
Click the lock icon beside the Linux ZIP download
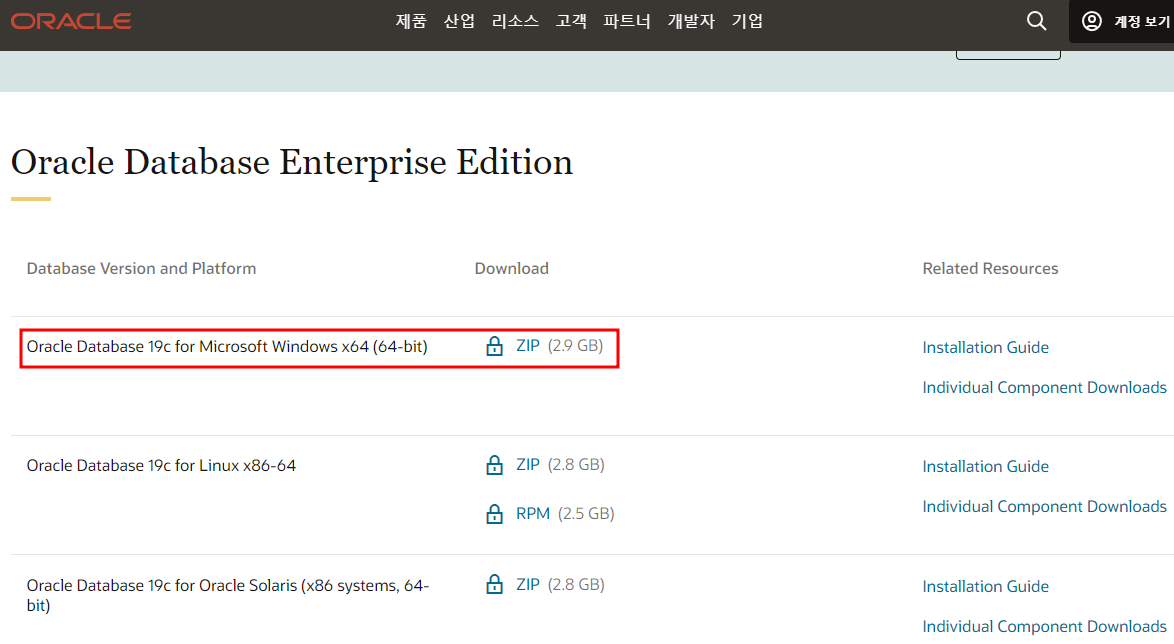494,464
